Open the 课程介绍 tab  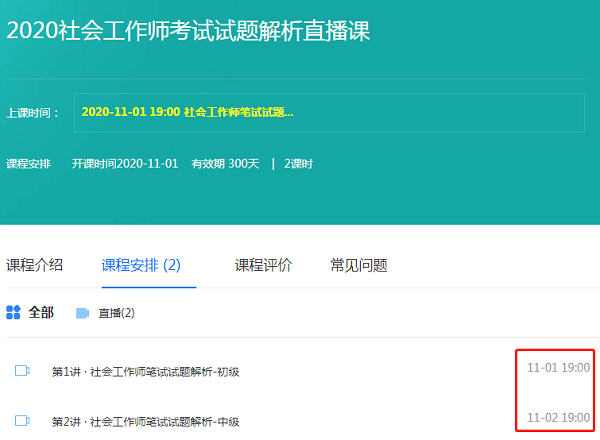click(x=34, y=265)
